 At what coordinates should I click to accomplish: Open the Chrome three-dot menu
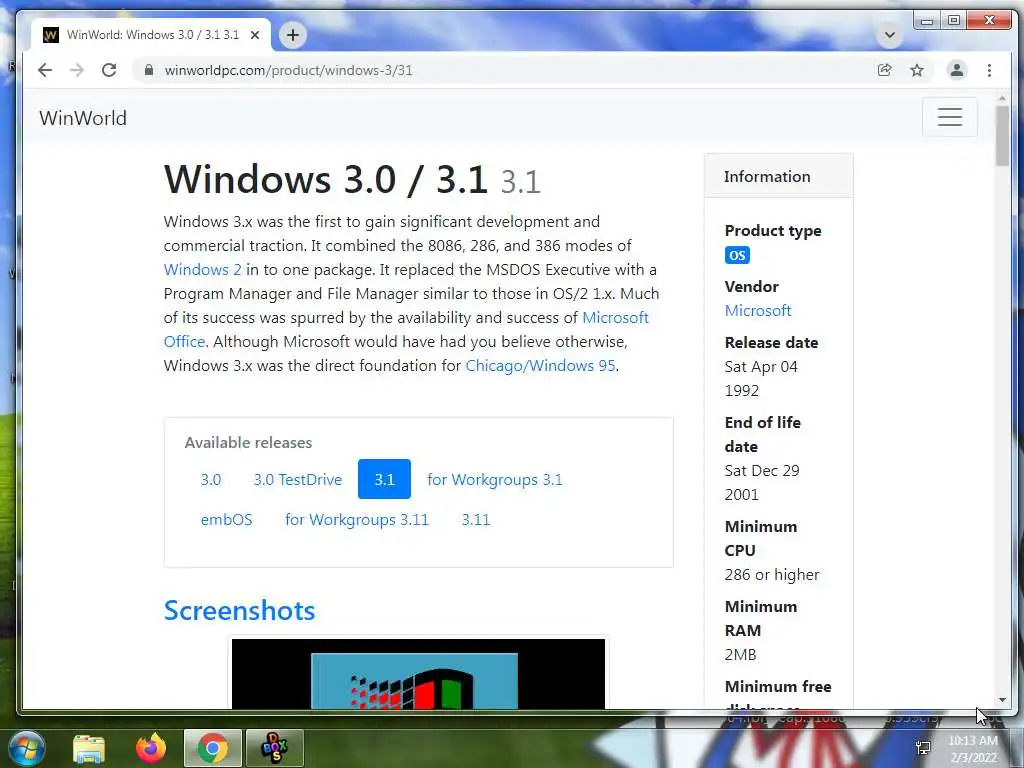989,70
